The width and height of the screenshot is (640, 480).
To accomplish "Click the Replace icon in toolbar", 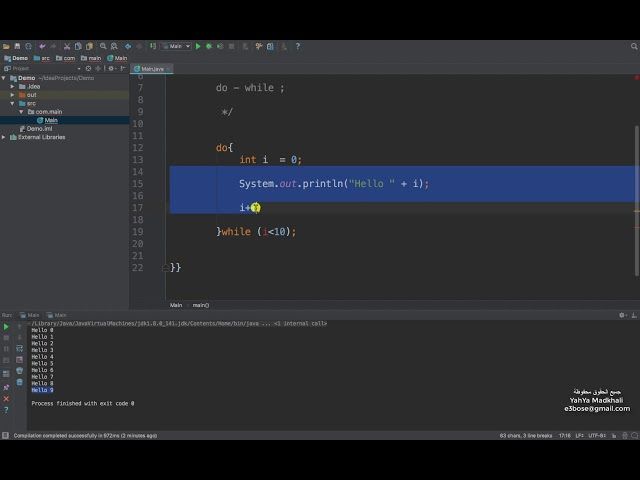I will [x=114, y=47].
